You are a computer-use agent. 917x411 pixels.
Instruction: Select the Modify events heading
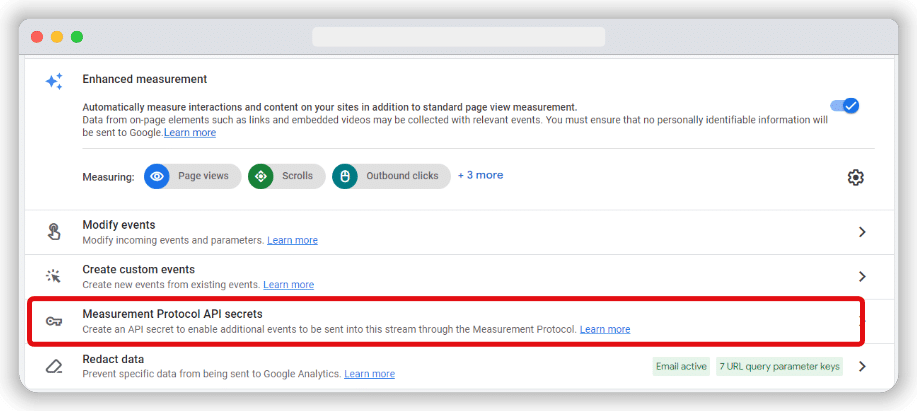[119, 225]
